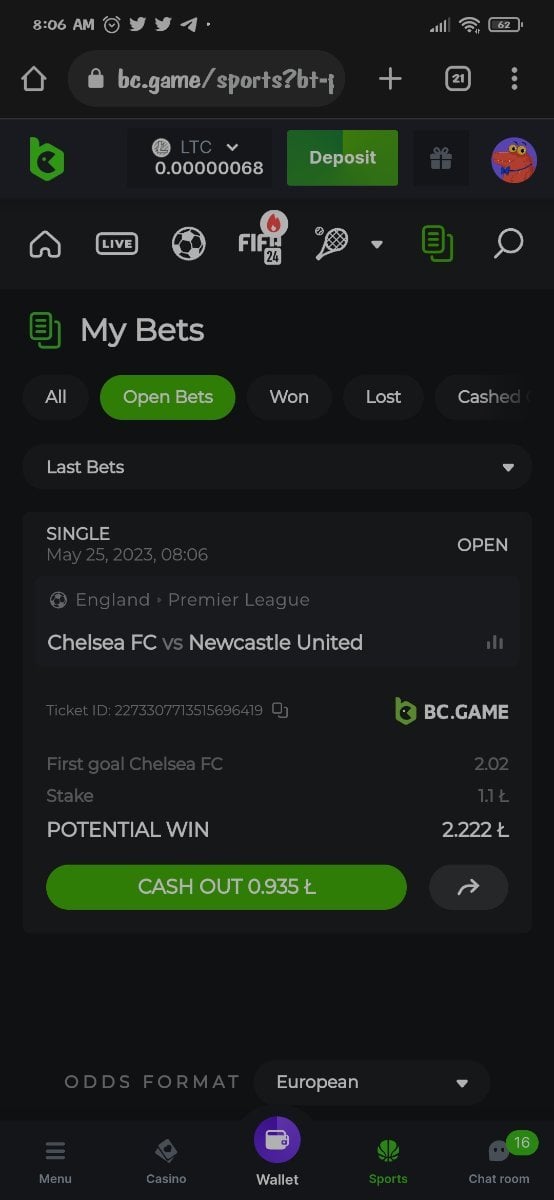Image resolution: width=554 pixels, height=1200 pixels.
Task: Show All bets filter
Action: pos(56,397)
